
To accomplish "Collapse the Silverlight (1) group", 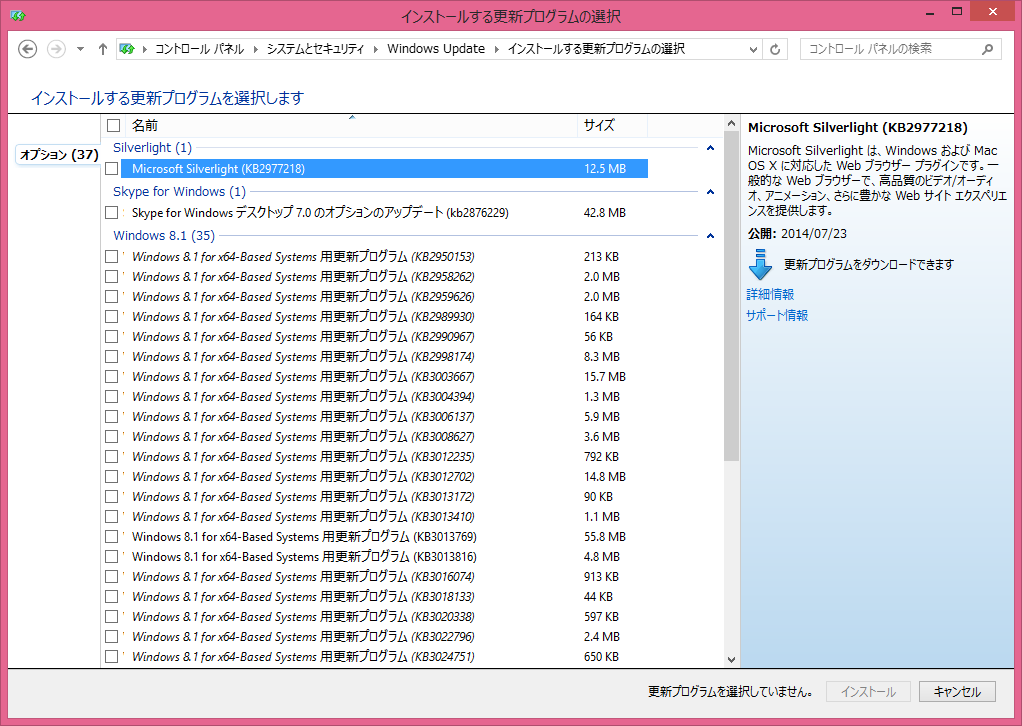I will click(x=710, y=148).
